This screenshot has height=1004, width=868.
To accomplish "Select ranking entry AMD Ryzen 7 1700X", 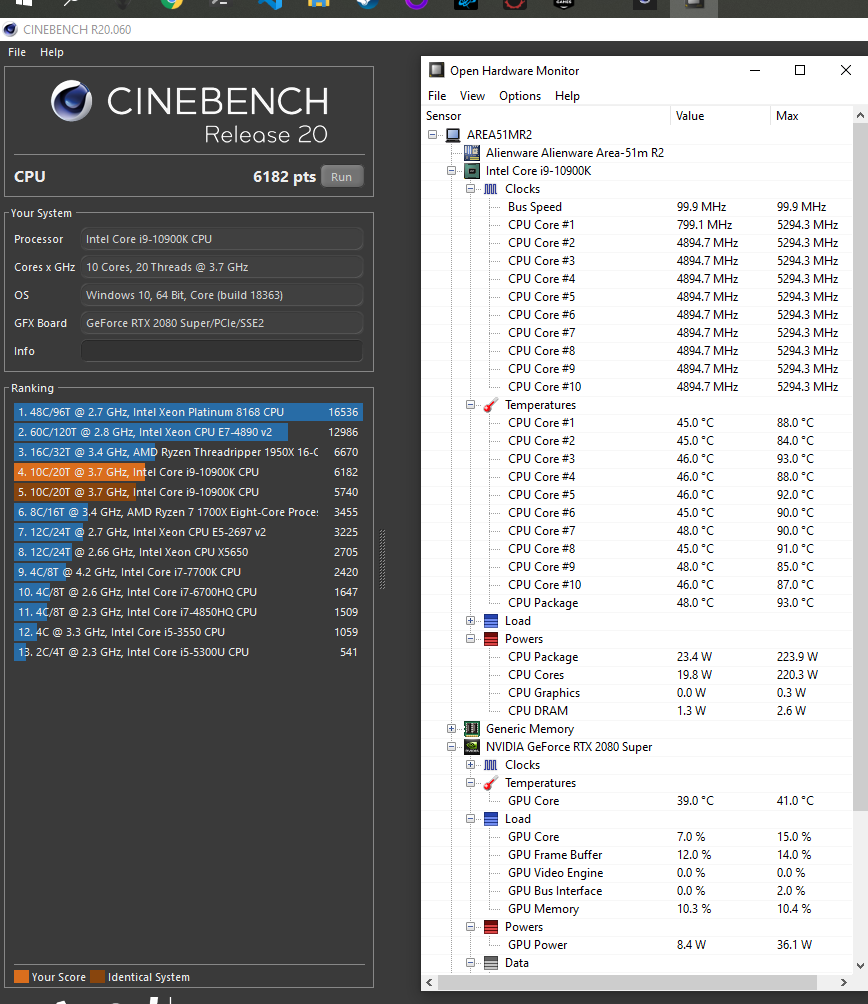I will tap(188, 512).
